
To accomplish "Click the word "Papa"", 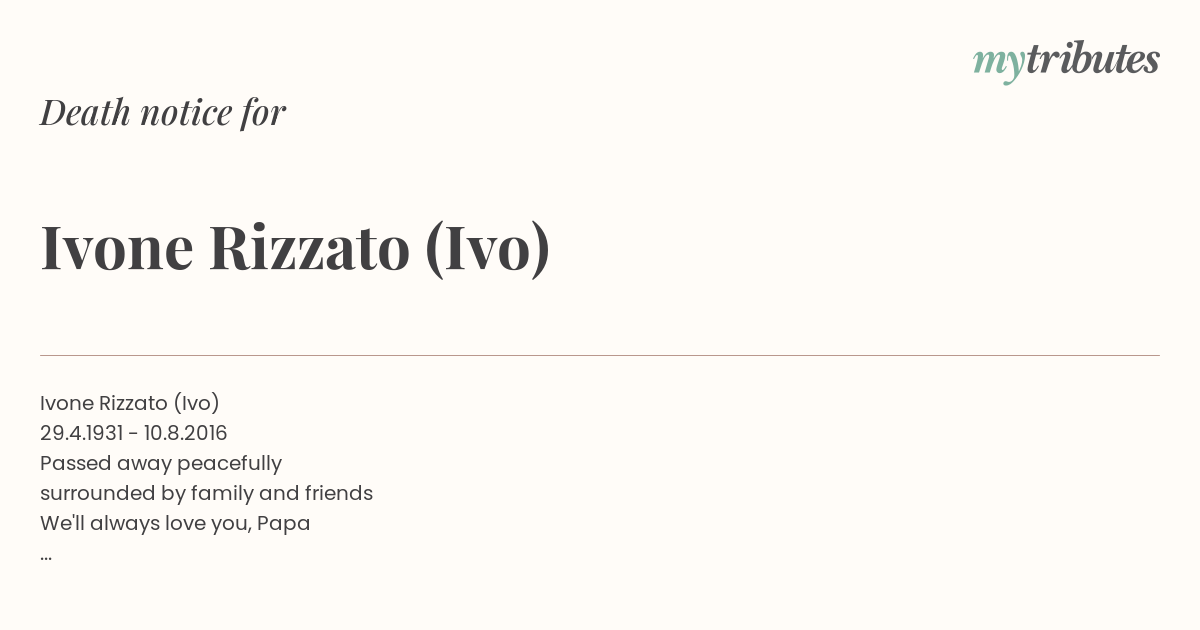I will 284,523.
